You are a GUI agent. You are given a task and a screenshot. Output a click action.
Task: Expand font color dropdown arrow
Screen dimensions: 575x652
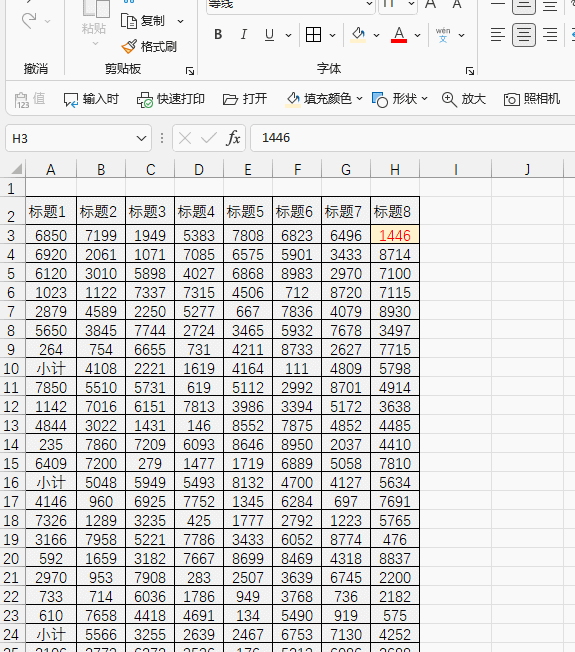pos(417,35)
